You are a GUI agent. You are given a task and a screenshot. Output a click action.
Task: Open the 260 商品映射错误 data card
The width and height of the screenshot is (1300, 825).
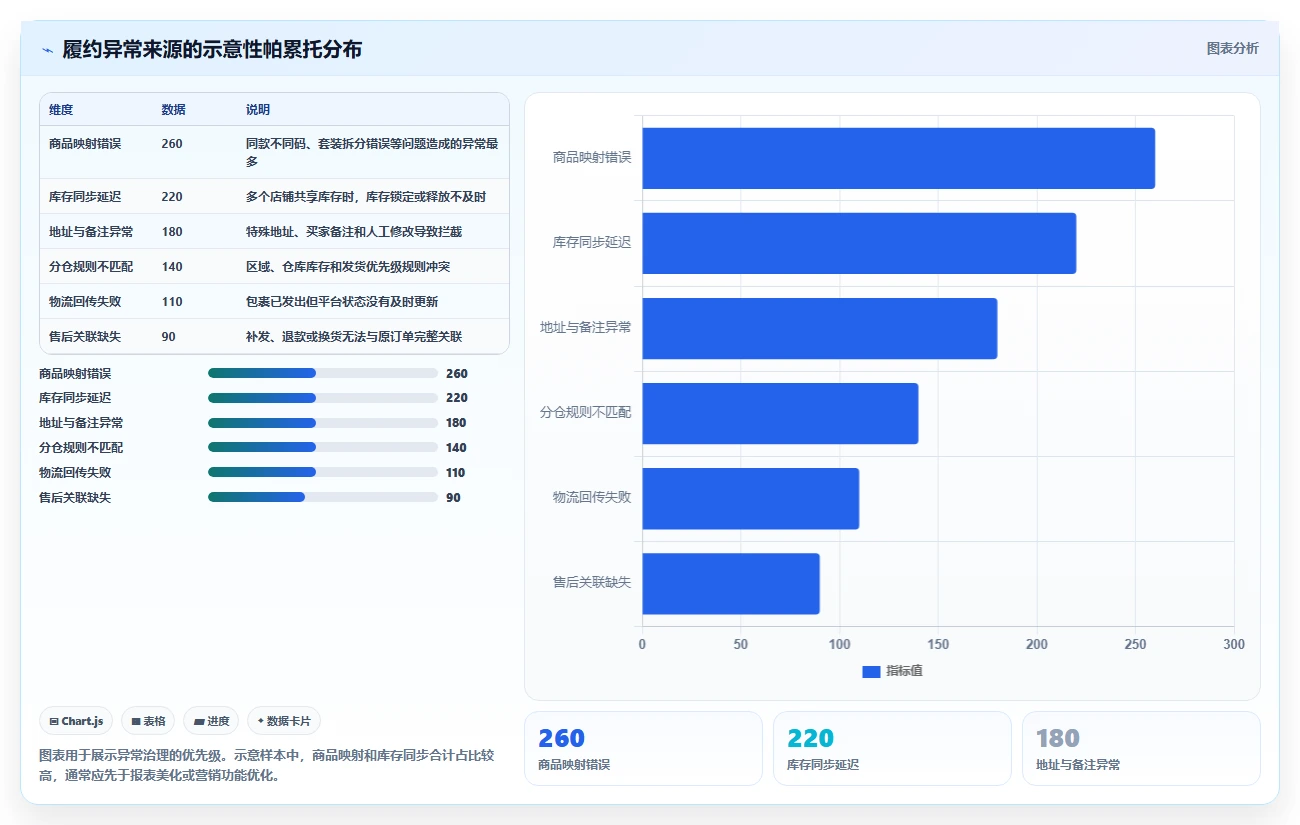(643, 748)
